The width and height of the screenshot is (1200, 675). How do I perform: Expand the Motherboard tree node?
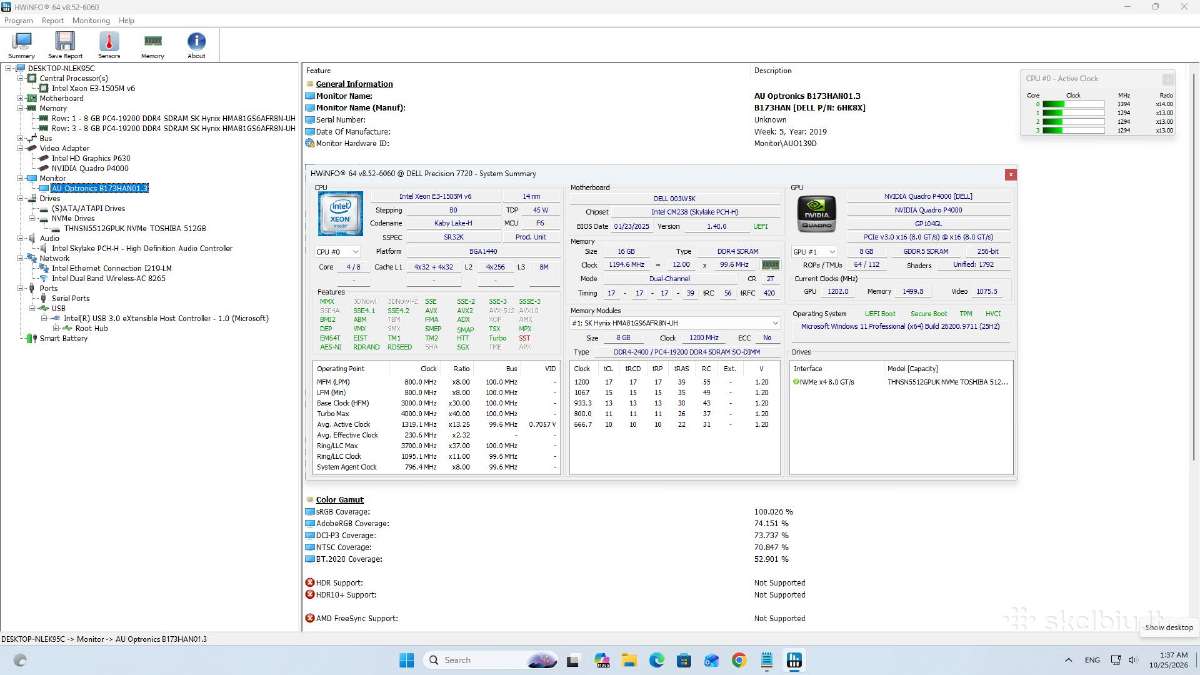click(21, 98)
